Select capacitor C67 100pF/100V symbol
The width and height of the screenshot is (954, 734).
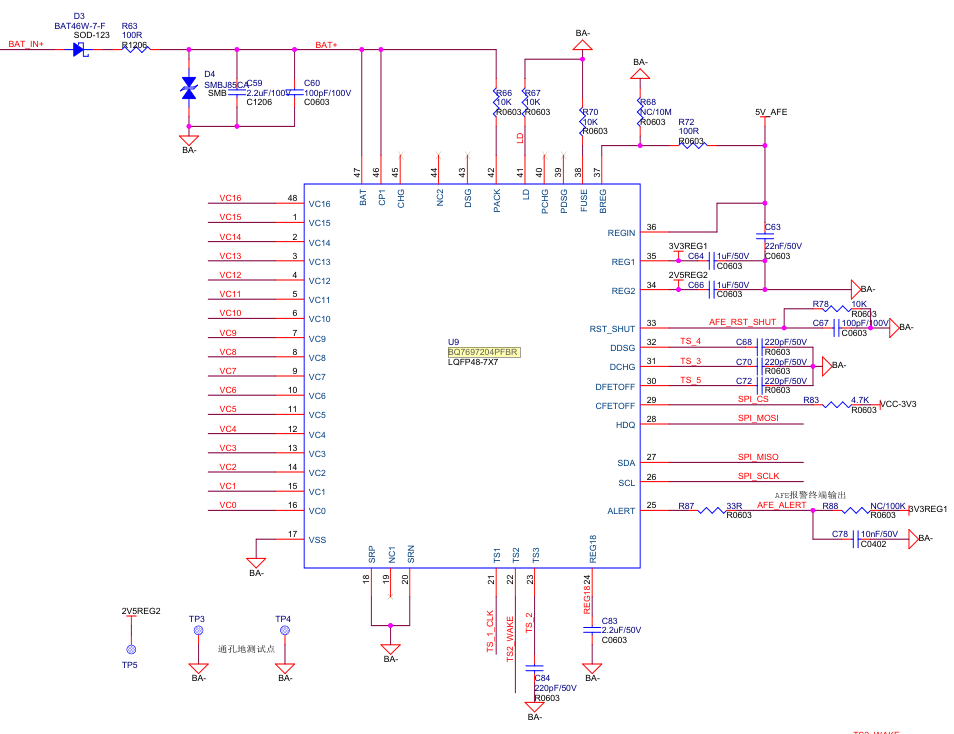pyautogui.click(x=837, y=328)
